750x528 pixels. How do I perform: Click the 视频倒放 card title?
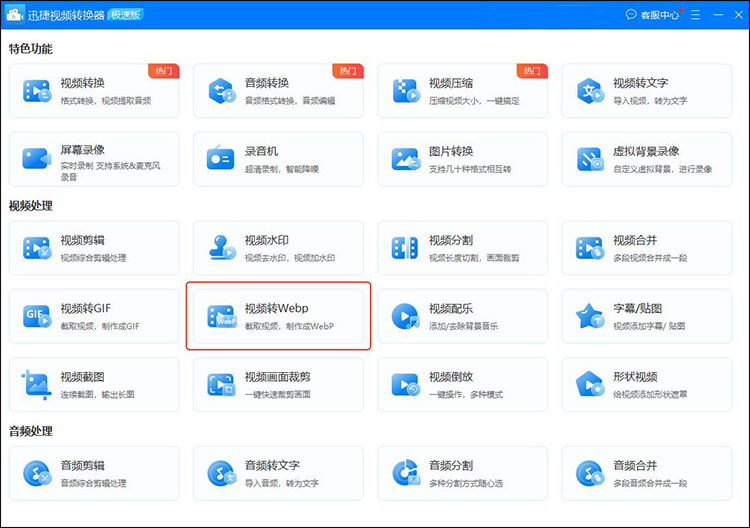(451, 377)
